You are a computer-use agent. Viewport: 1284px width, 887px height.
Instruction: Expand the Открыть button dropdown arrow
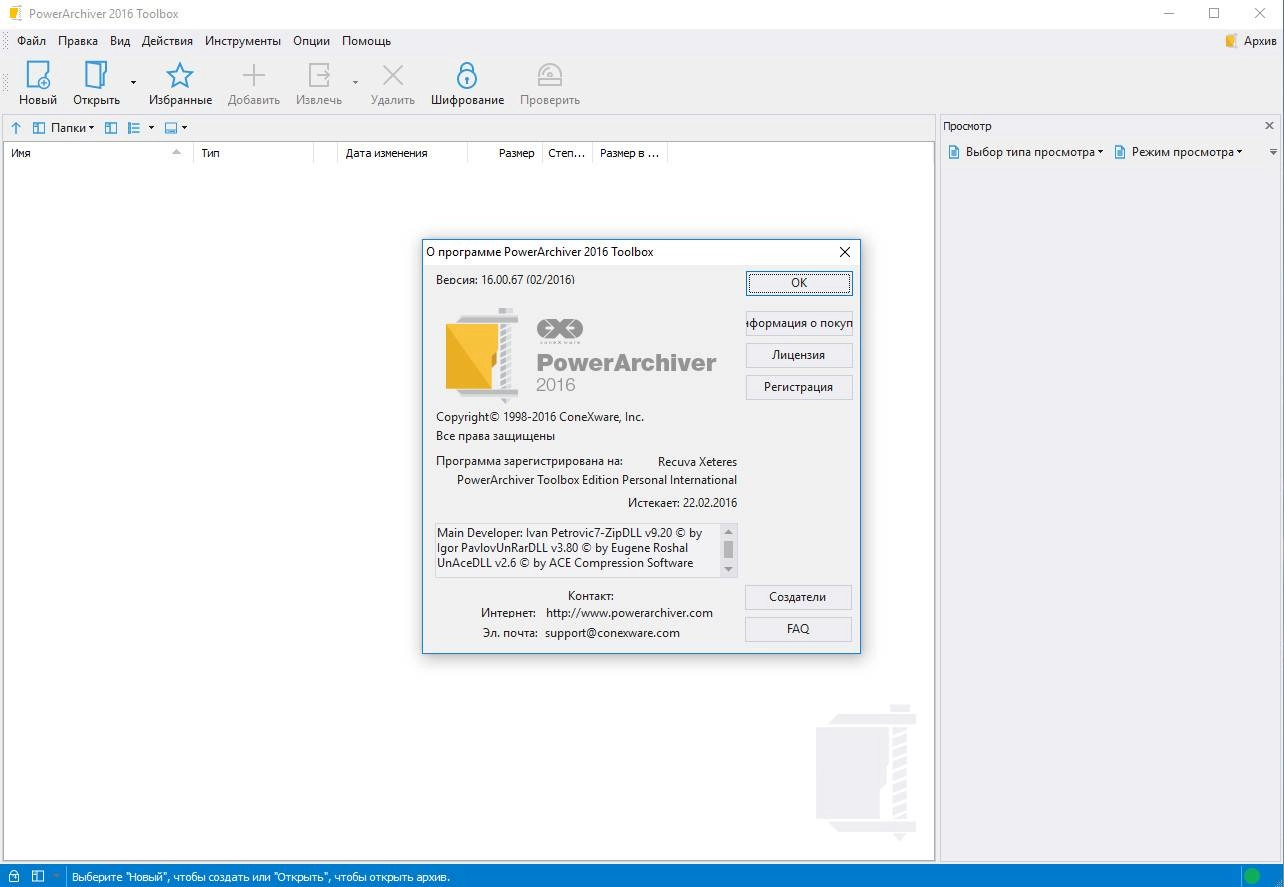click(133, 82)
